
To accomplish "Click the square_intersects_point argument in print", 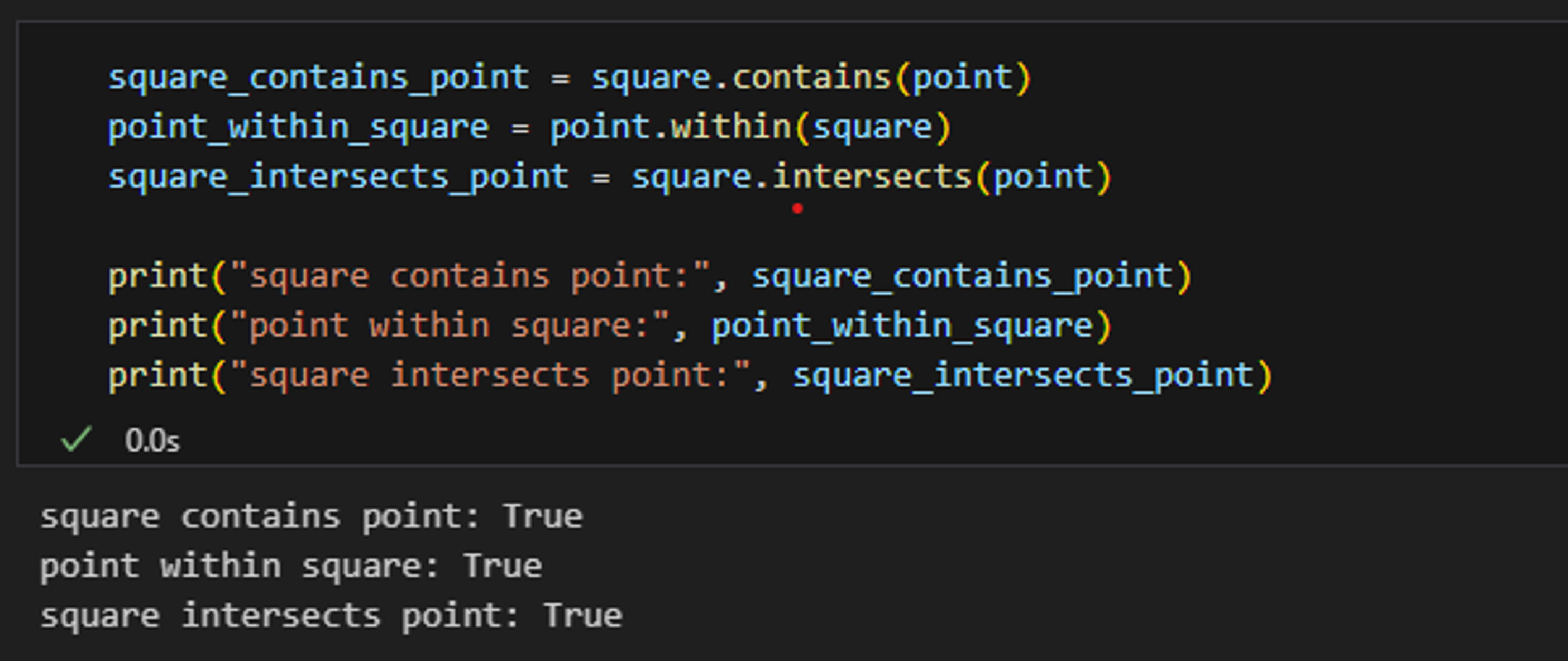I will [x=1022, y=376].
